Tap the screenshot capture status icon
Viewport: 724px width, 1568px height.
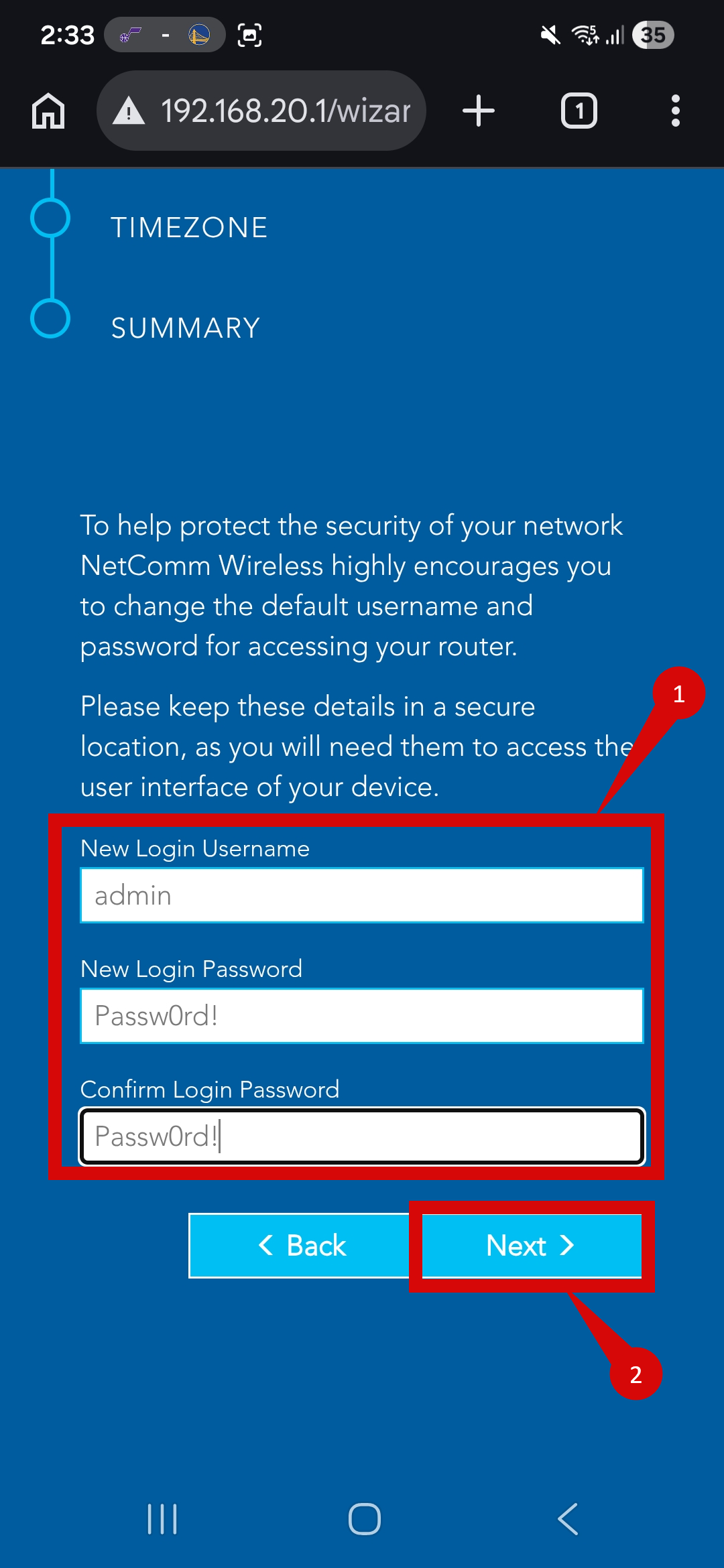point(249,35)
